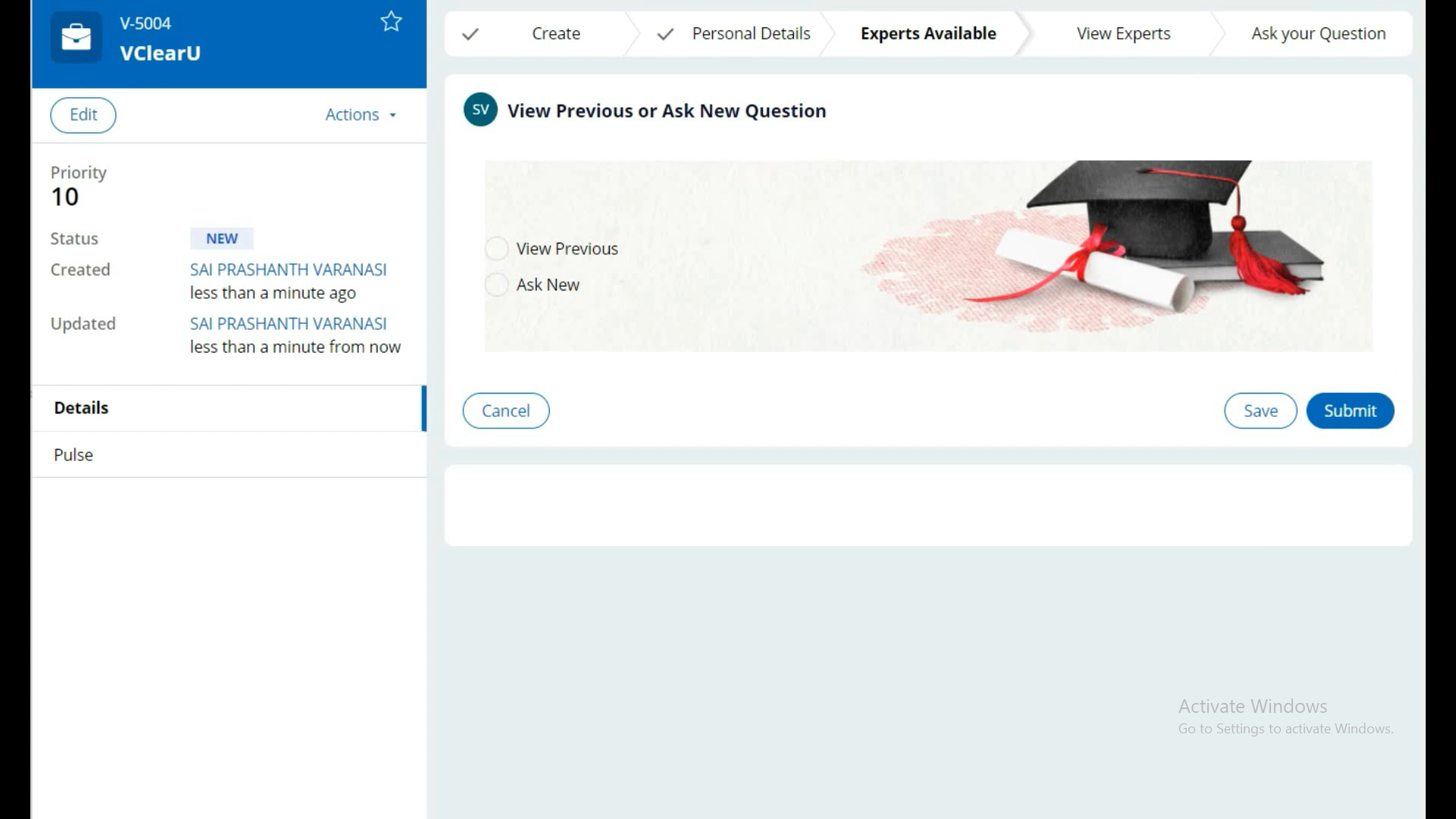The image size is (1456, 819).
Task: Cancel the current assignment
Action: (506, 411)
